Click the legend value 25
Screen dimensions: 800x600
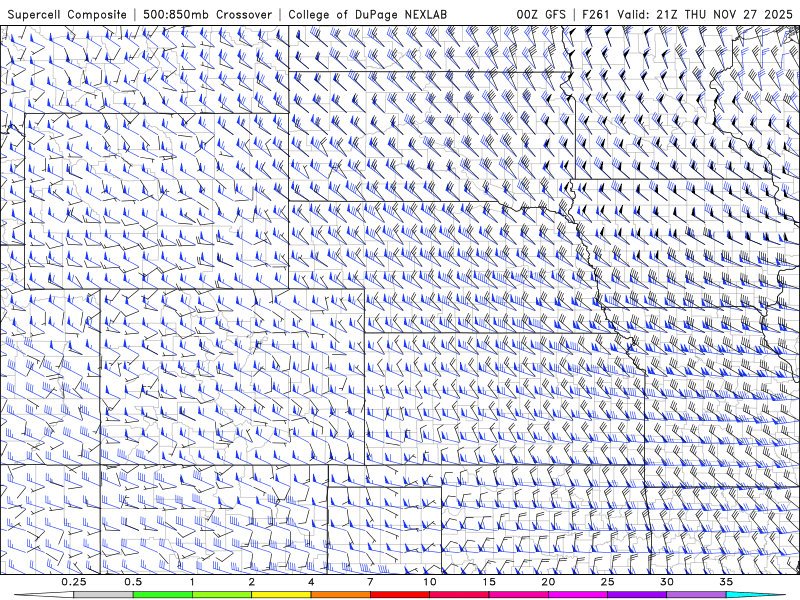click(608, 582)
